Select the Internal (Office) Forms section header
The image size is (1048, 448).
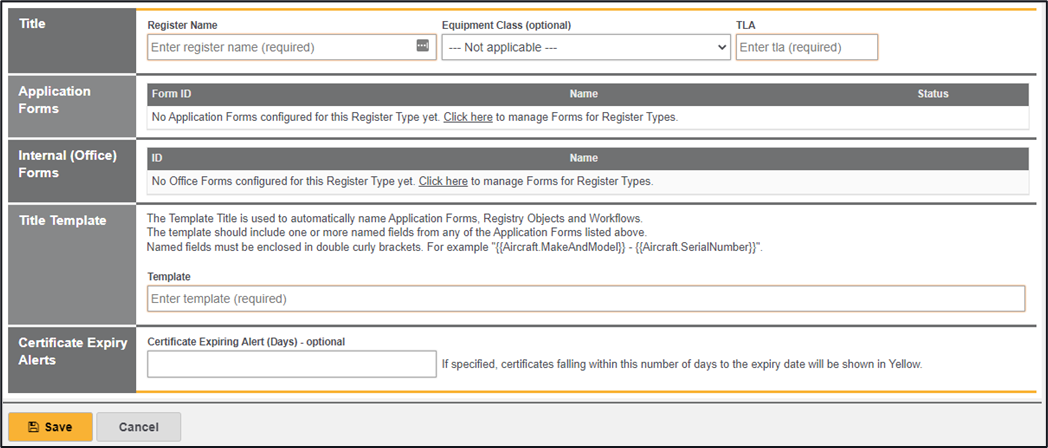(68, 164)
